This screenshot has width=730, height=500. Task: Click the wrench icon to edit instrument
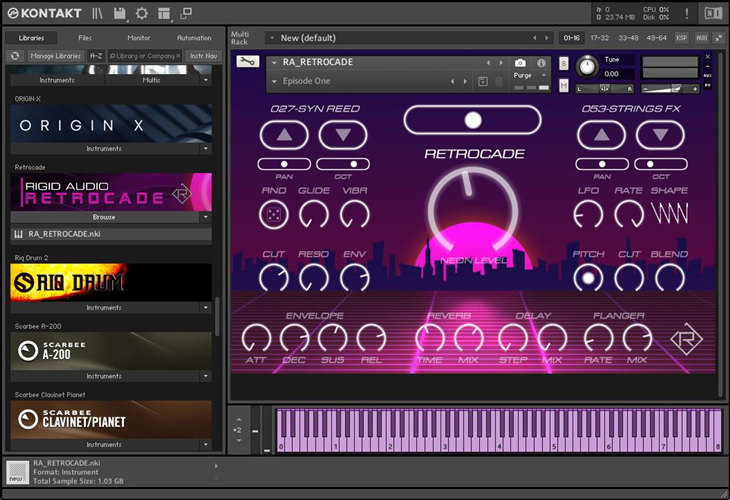tap(247, 61)
